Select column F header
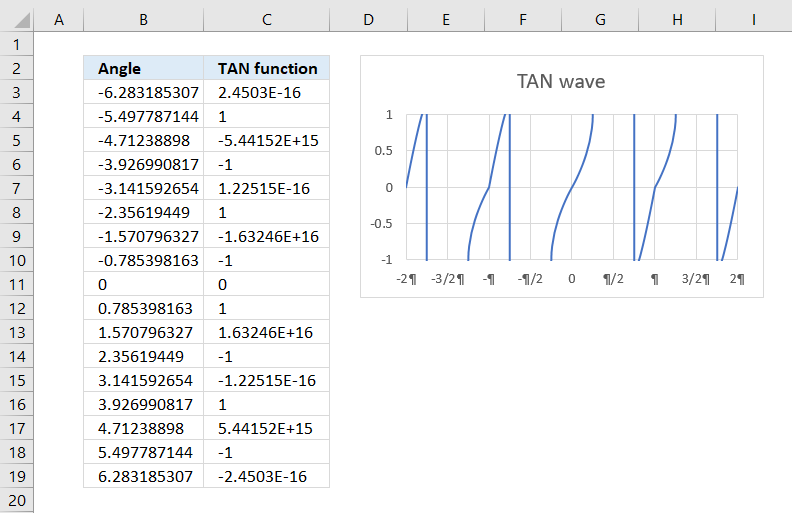Viewport: 792px width, 513px height. (523, 20)
